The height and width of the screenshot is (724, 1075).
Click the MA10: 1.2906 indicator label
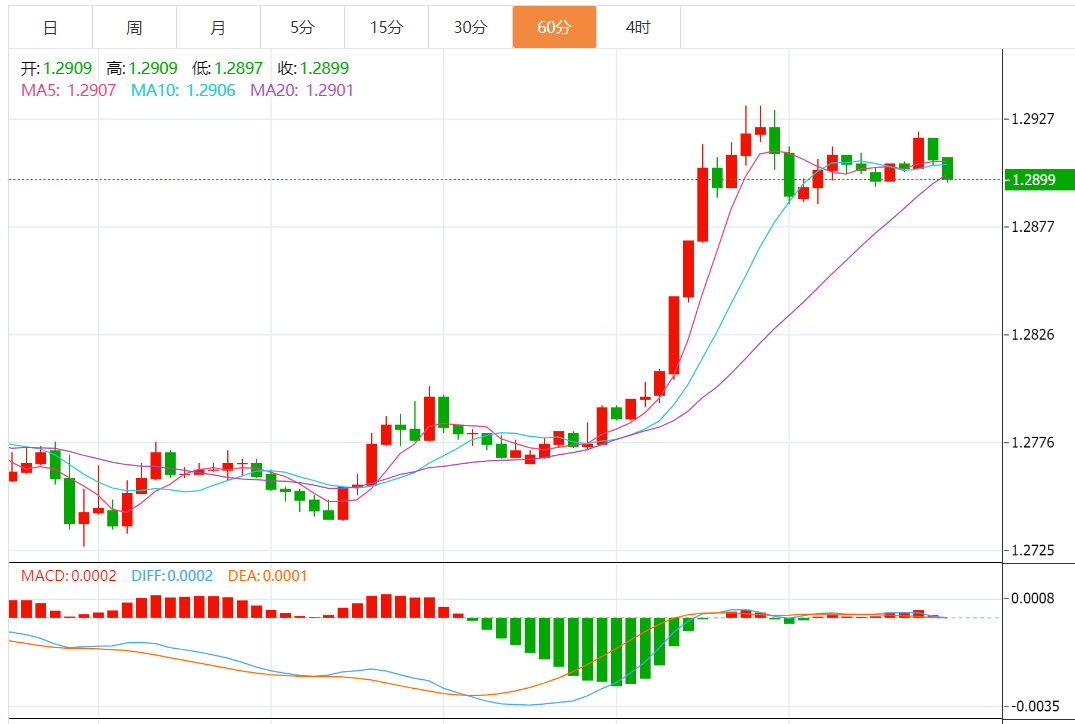[183, 90]
